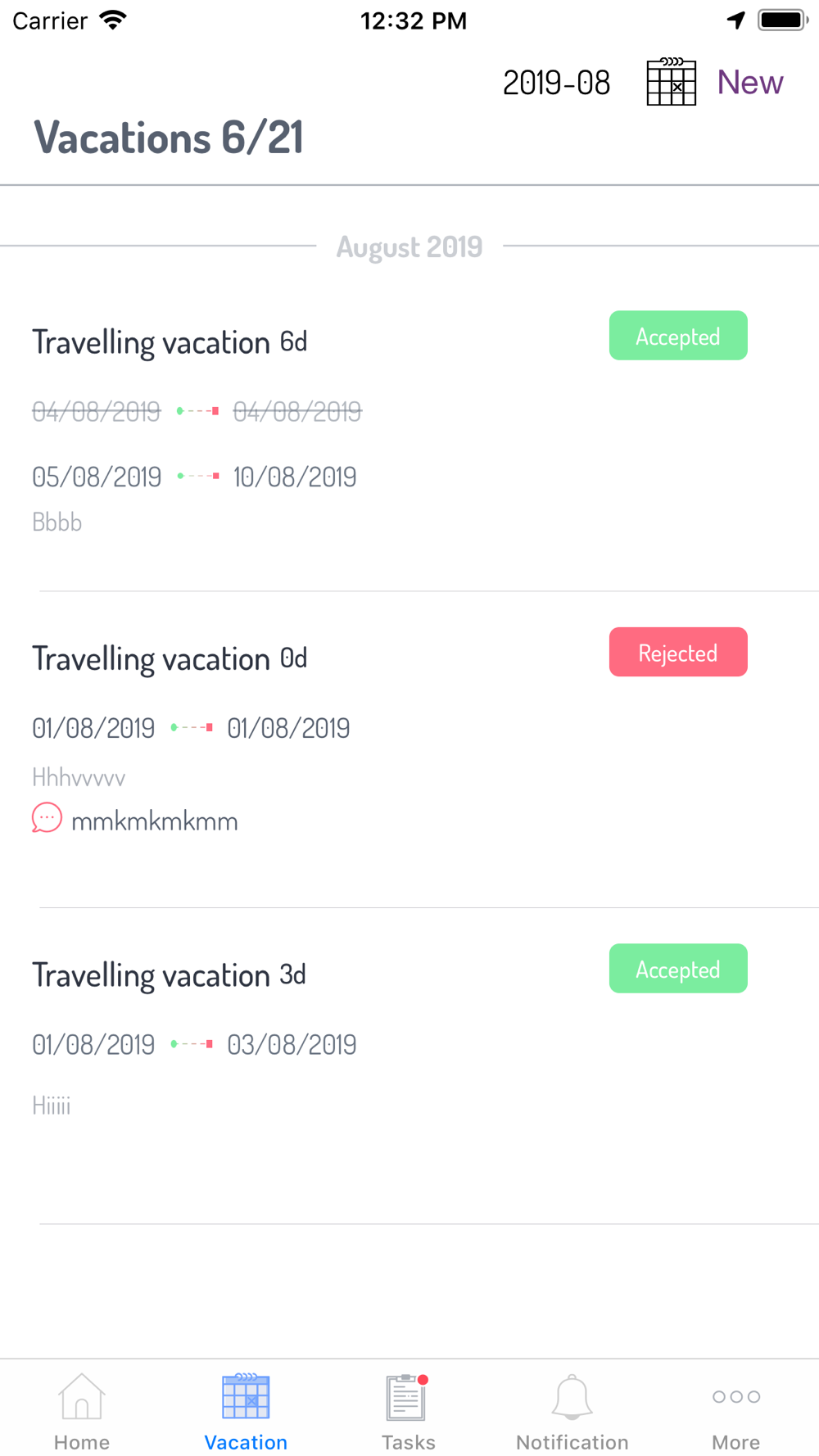
Task: Open the Notification bell icon
Action: click(x=572, y=1397)
